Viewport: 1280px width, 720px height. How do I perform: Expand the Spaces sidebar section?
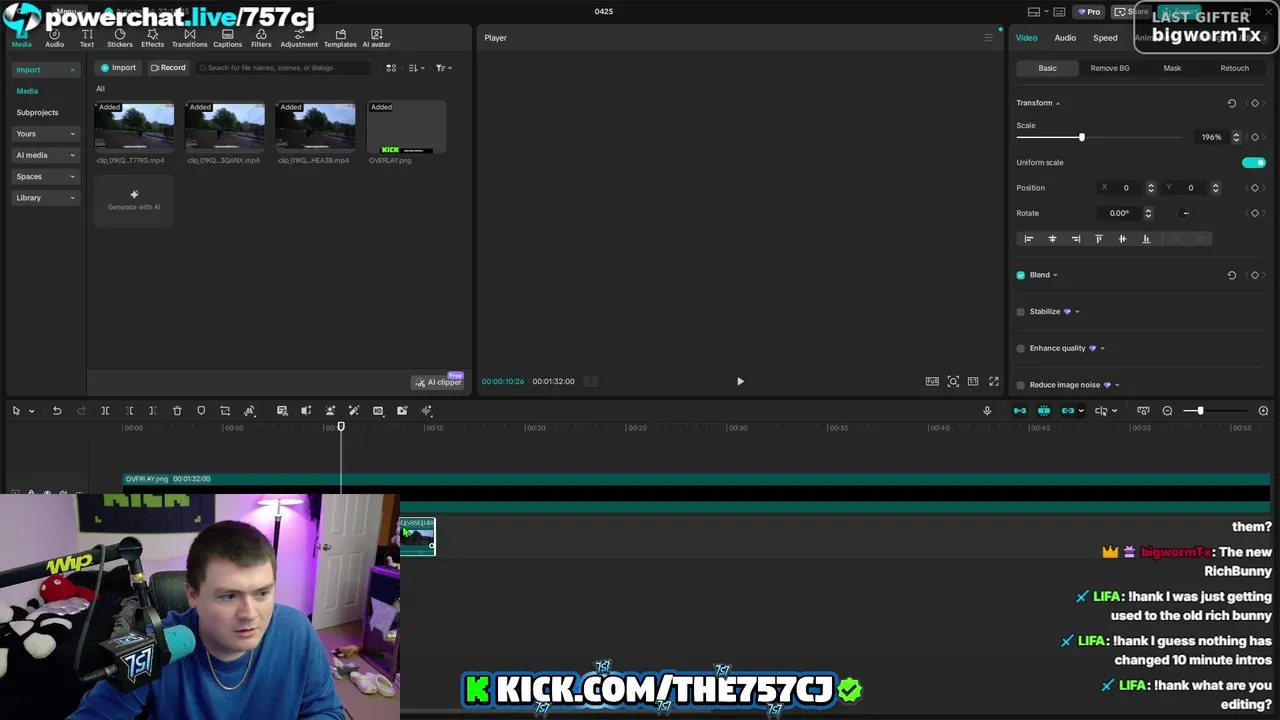(x=46, y=177)
